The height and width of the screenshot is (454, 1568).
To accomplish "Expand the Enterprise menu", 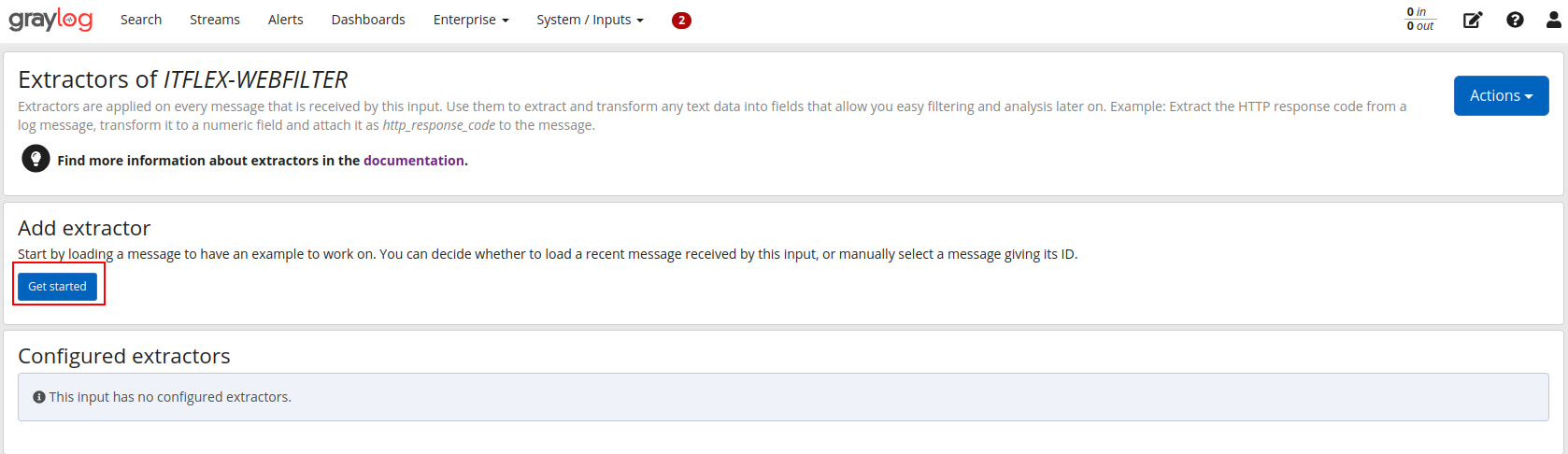I will click(471, 20).
